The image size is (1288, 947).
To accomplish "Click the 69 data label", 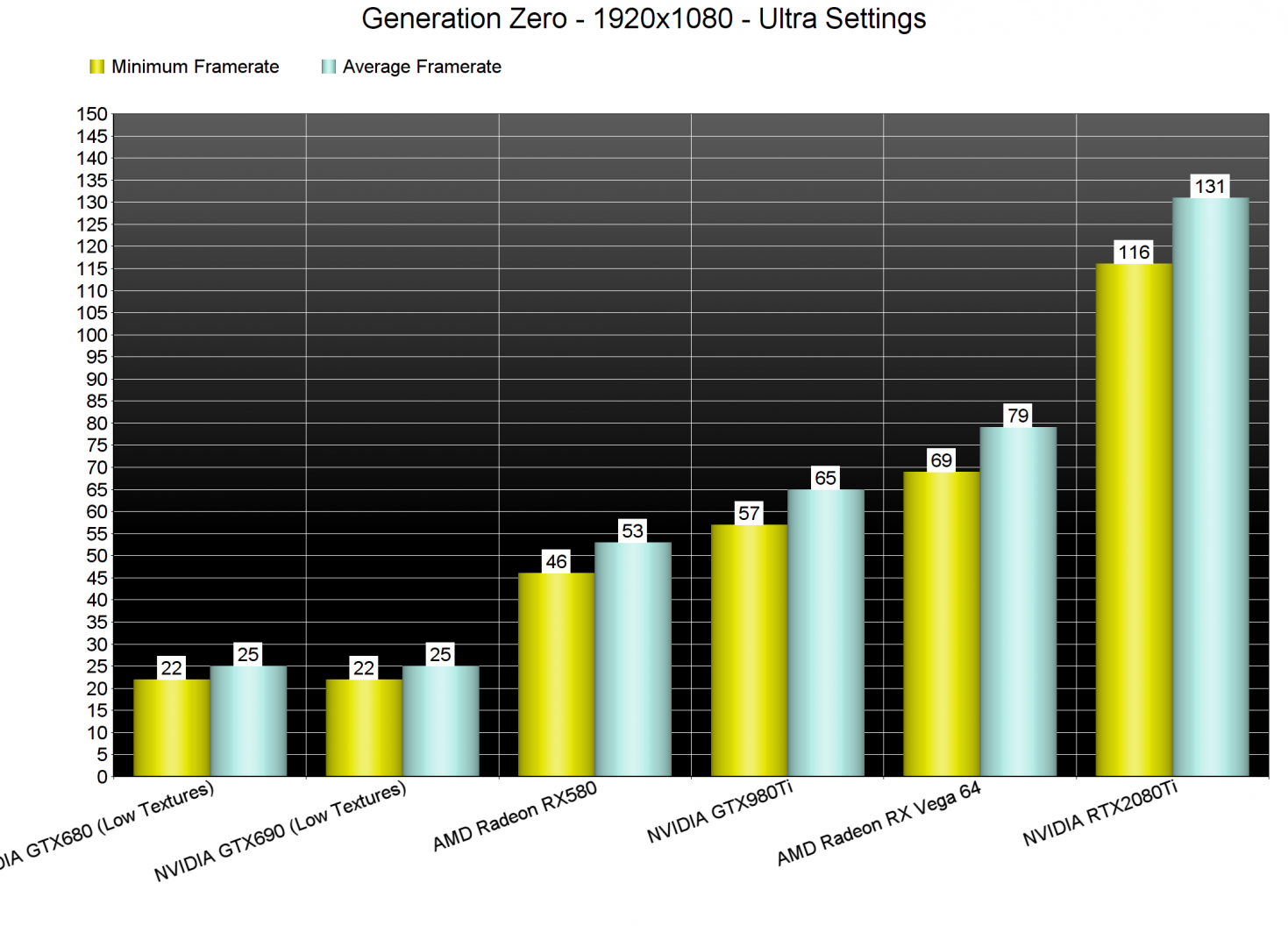I will coord(941,460).
